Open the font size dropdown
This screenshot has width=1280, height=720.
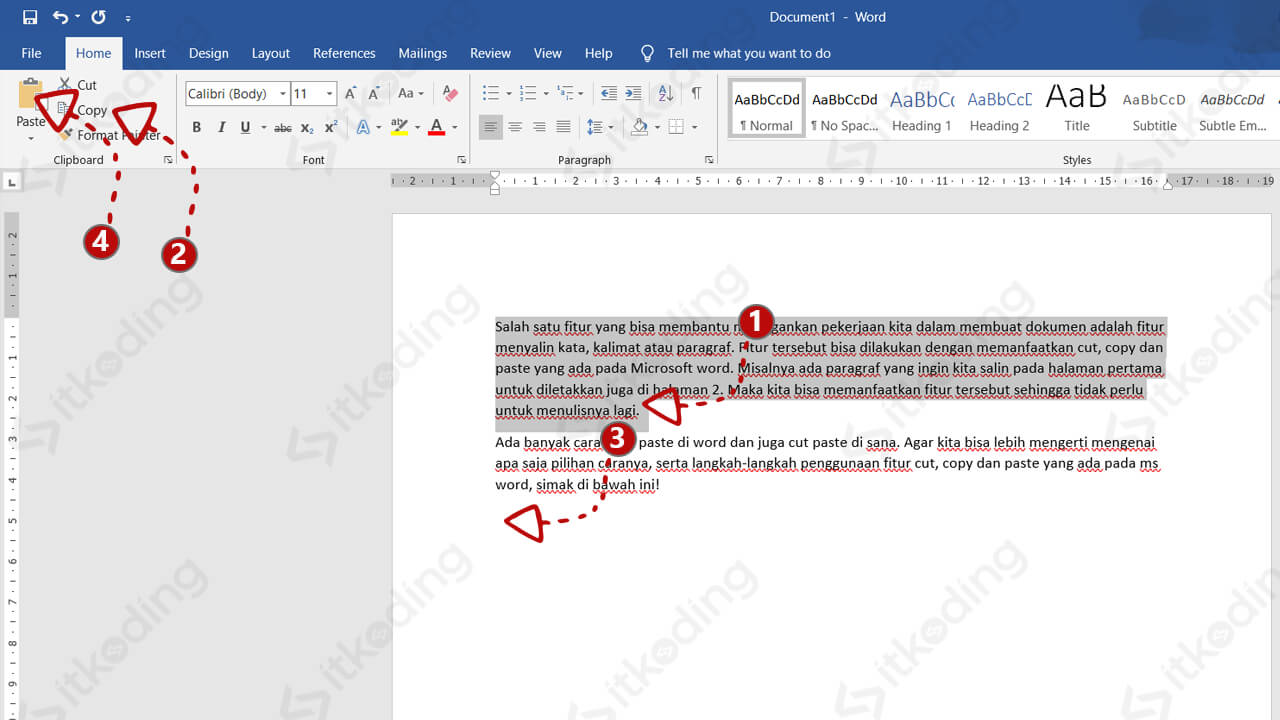coord(330,93)
